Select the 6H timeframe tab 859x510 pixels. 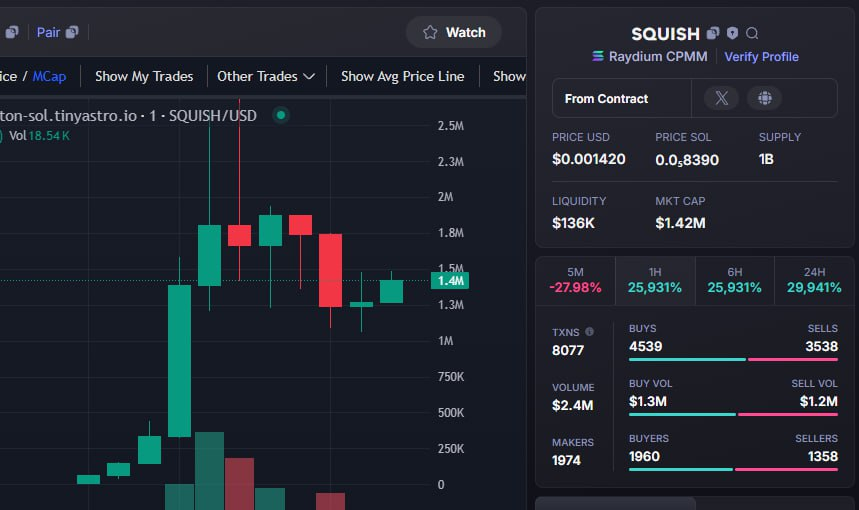point(735,280)
